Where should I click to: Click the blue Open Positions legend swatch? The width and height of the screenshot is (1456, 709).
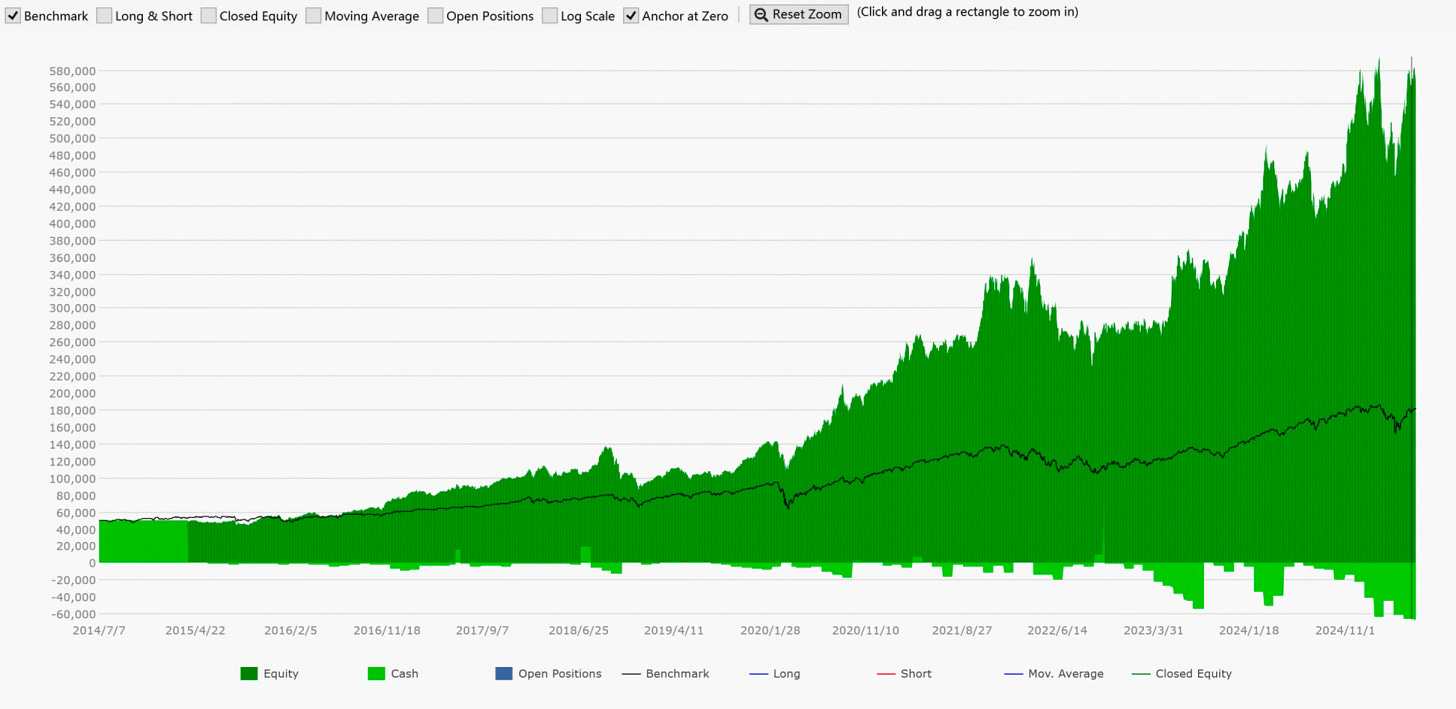click(x=504, y=674)
